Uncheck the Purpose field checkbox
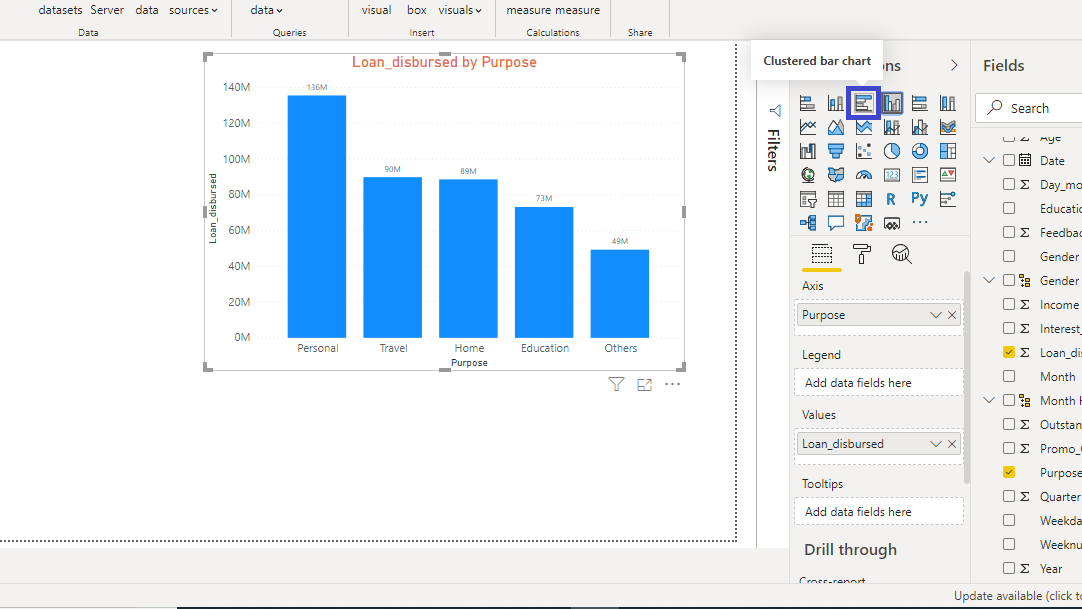Screen dimensions: 1082x609 point(1009,472)
